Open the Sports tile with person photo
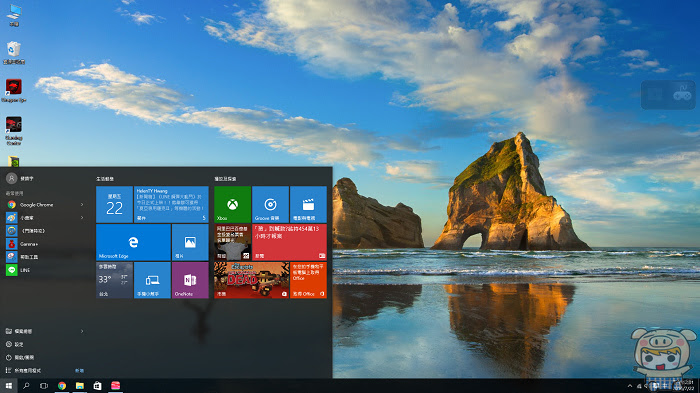The width and height of the screenshot is (700, 393). click(232, 242)
